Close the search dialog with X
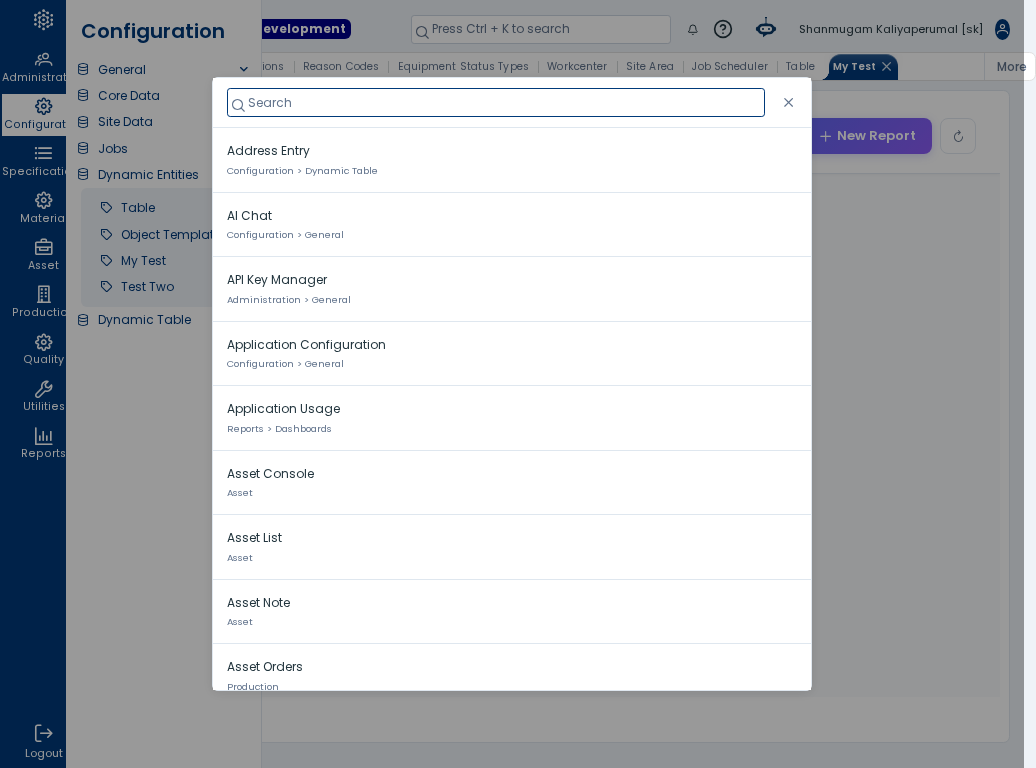1036x768 pixels. [788, 102]
